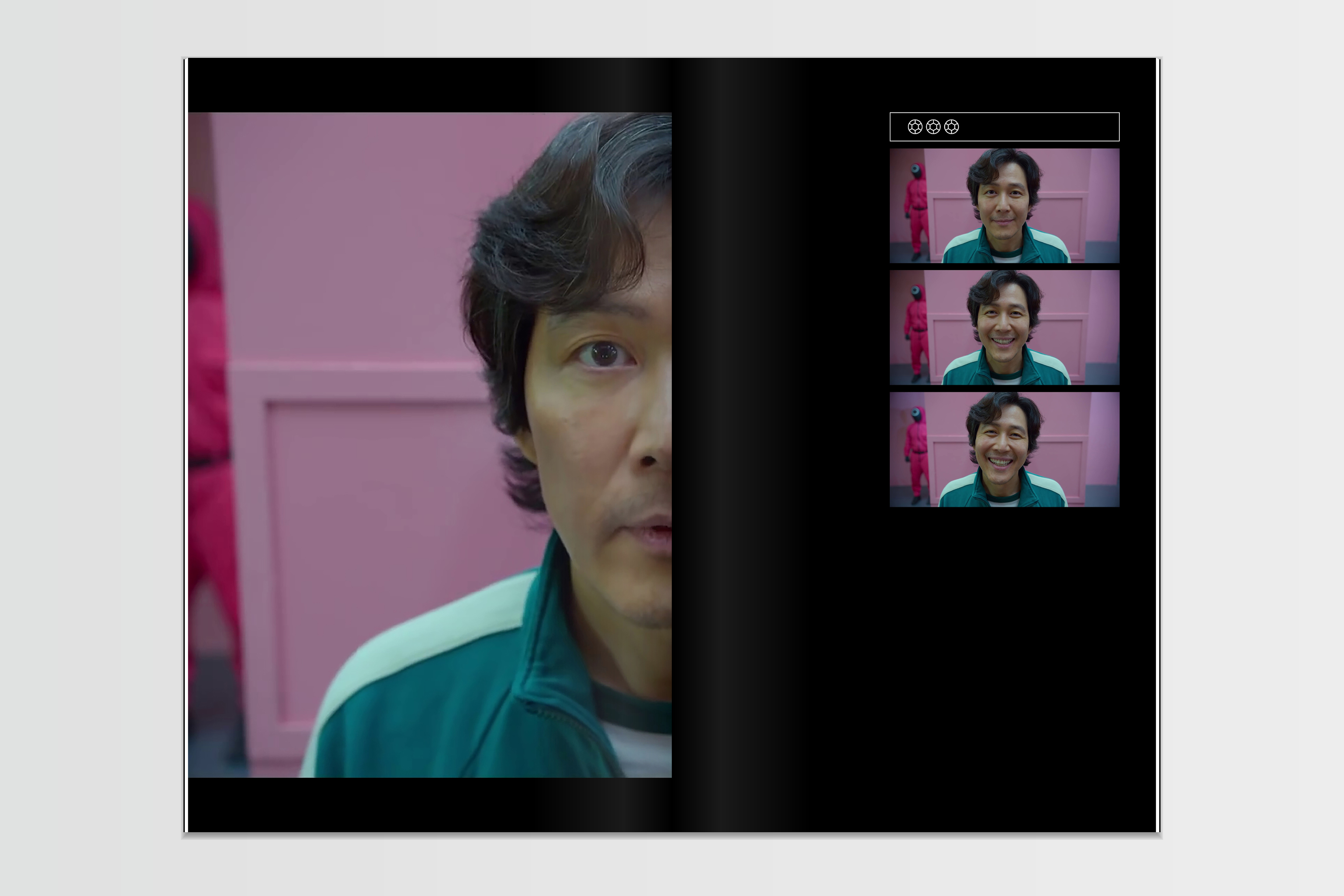Click the middle honeycomb circle icon
The width and height of the screenshot is (1344, 896).
coord(933,127)
